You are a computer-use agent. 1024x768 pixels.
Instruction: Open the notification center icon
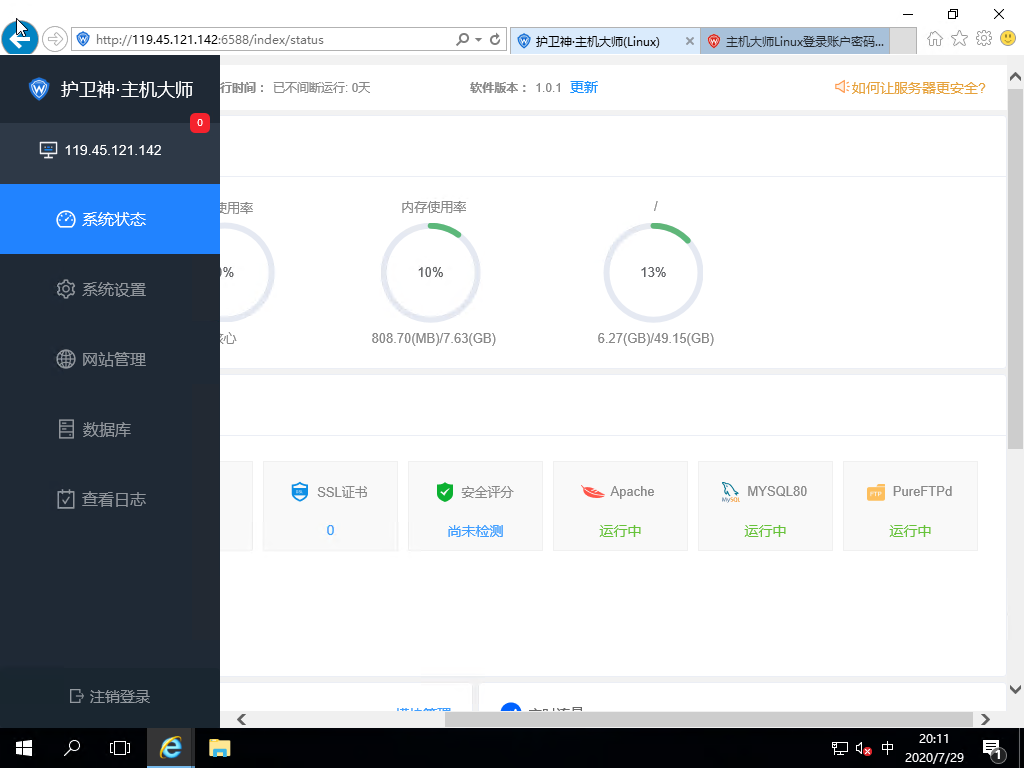[992, 749]
